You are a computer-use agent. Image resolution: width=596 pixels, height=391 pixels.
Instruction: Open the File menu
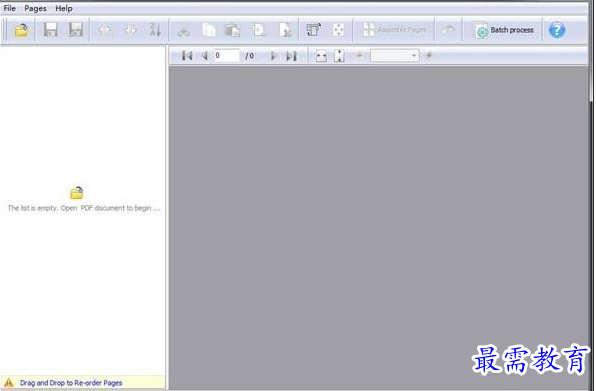pyautogui.click(x=10, y=8)
